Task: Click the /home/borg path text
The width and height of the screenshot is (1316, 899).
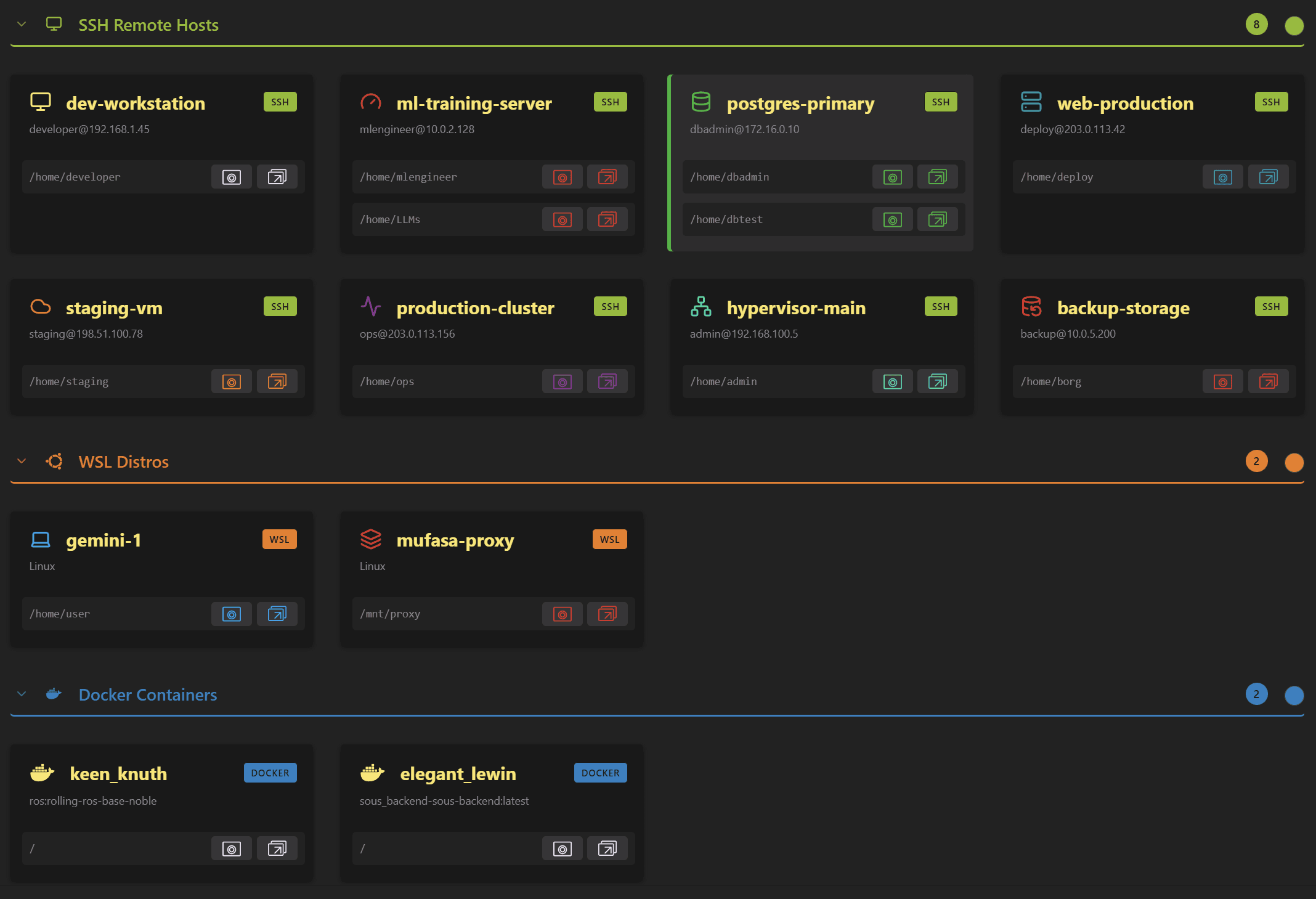Action: (1051, 382)
